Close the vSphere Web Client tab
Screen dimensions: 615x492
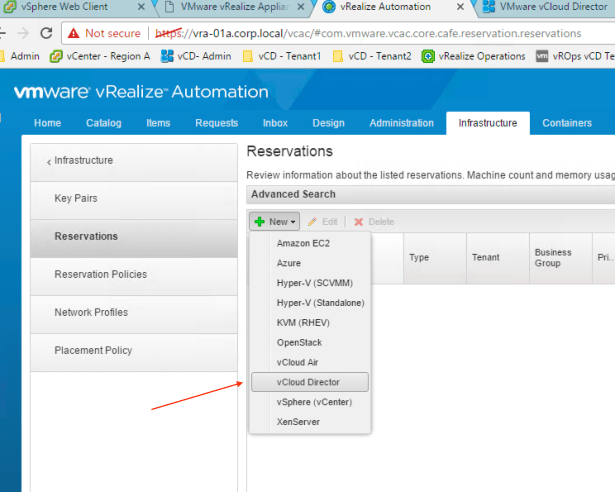tap(141, 7)
